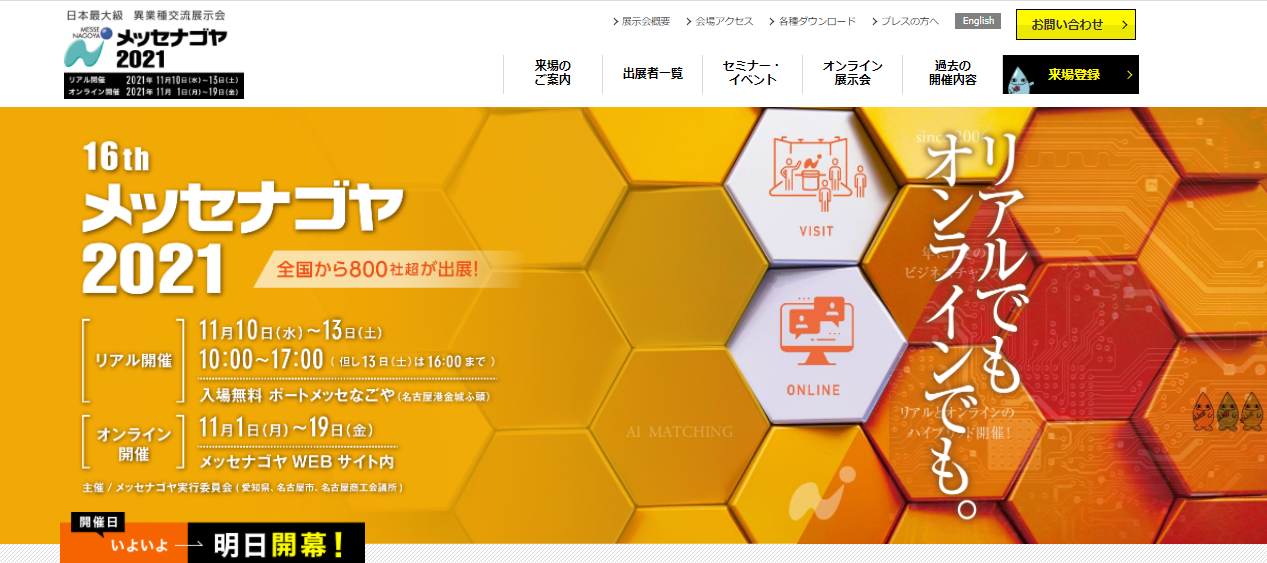Click the 入場無料 ポートメッセなごや text
Image resolution: width=1267 pixels, height=563 pixels.
click(x=296, y=395)
